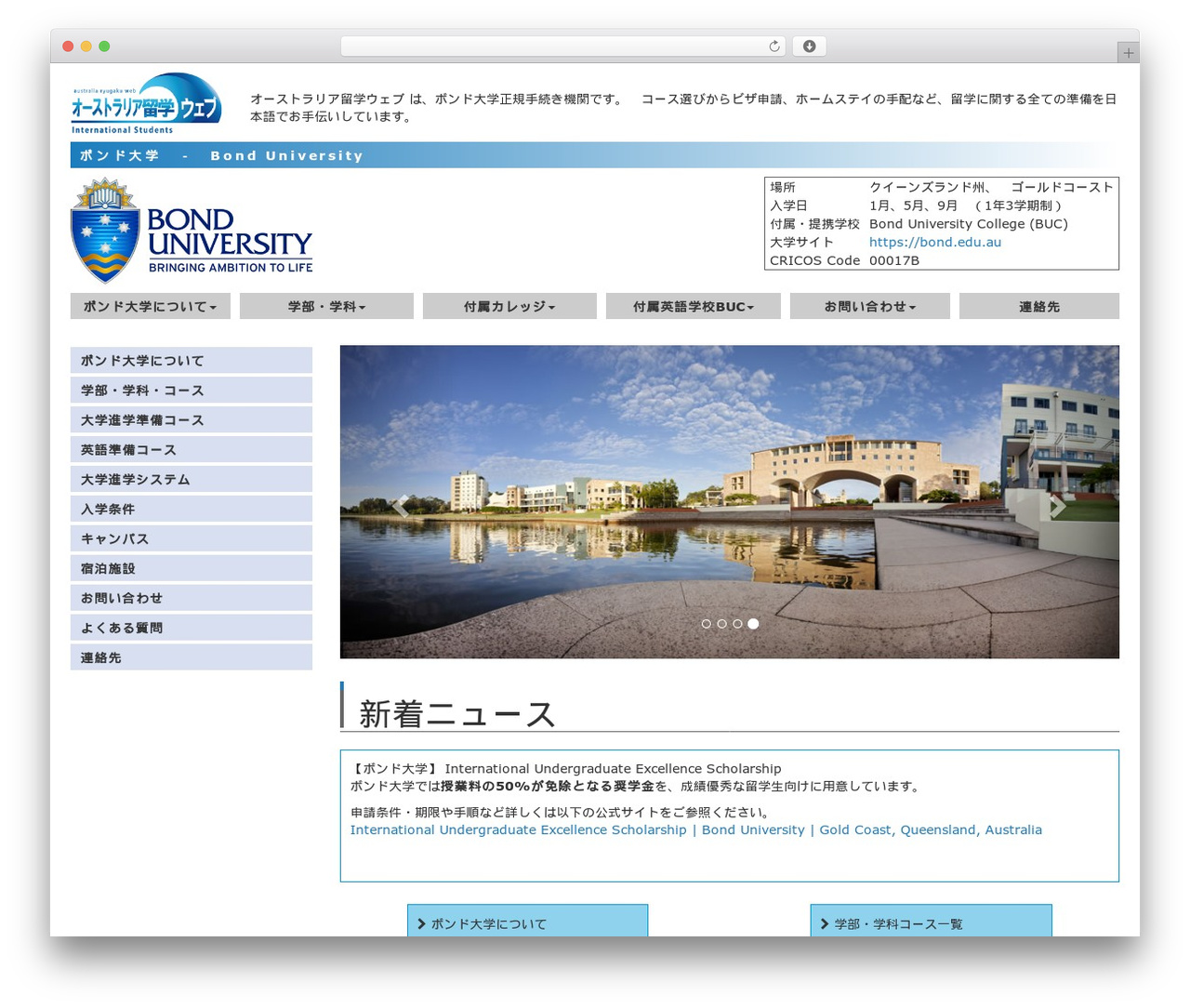Advance carousel with right arrow
The image size is (1190, 1008).
tap(1057, 506)
